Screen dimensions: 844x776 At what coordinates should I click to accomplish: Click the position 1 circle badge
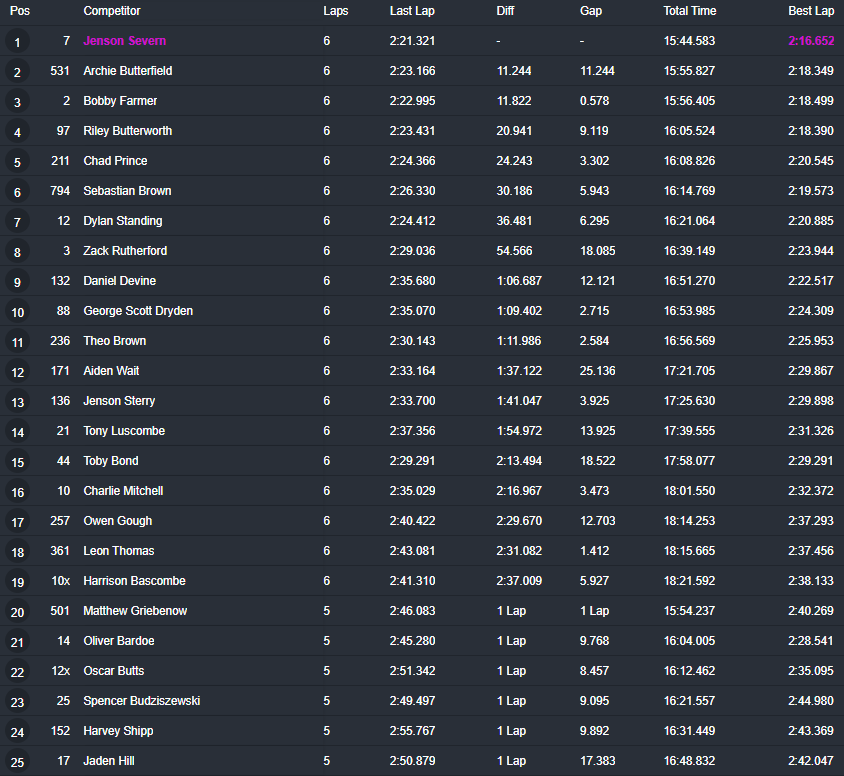pos(17,42)
